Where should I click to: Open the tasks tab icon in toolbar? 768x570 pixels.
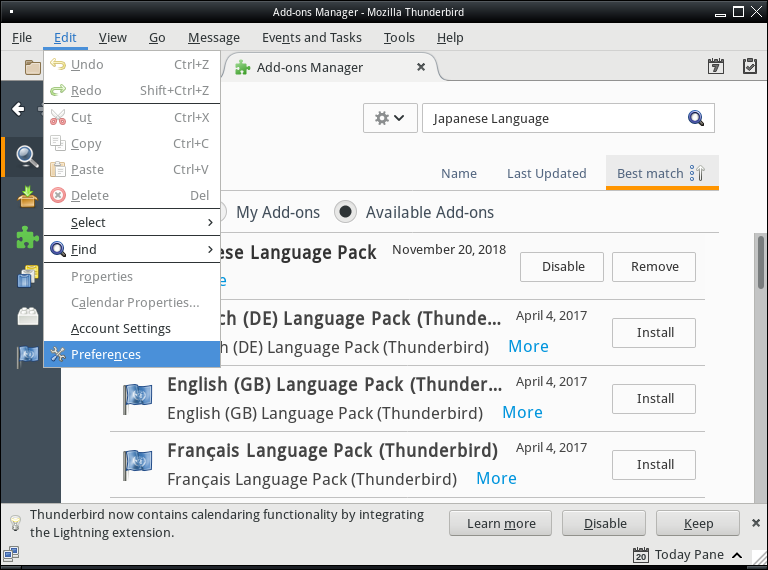click(x=749, y=66)
